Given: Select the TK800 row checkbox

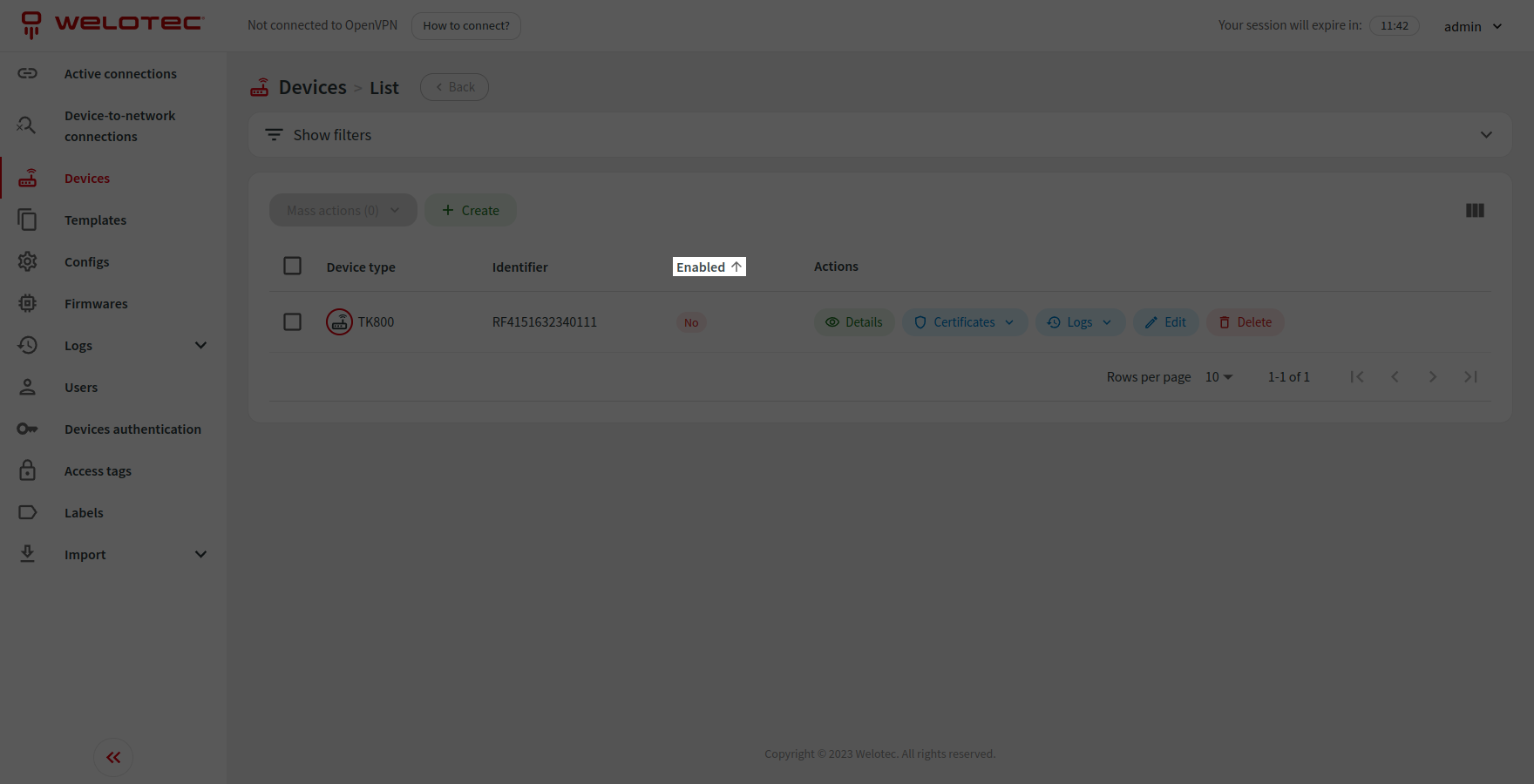Looking at the screenshot, I should point(293,322).
